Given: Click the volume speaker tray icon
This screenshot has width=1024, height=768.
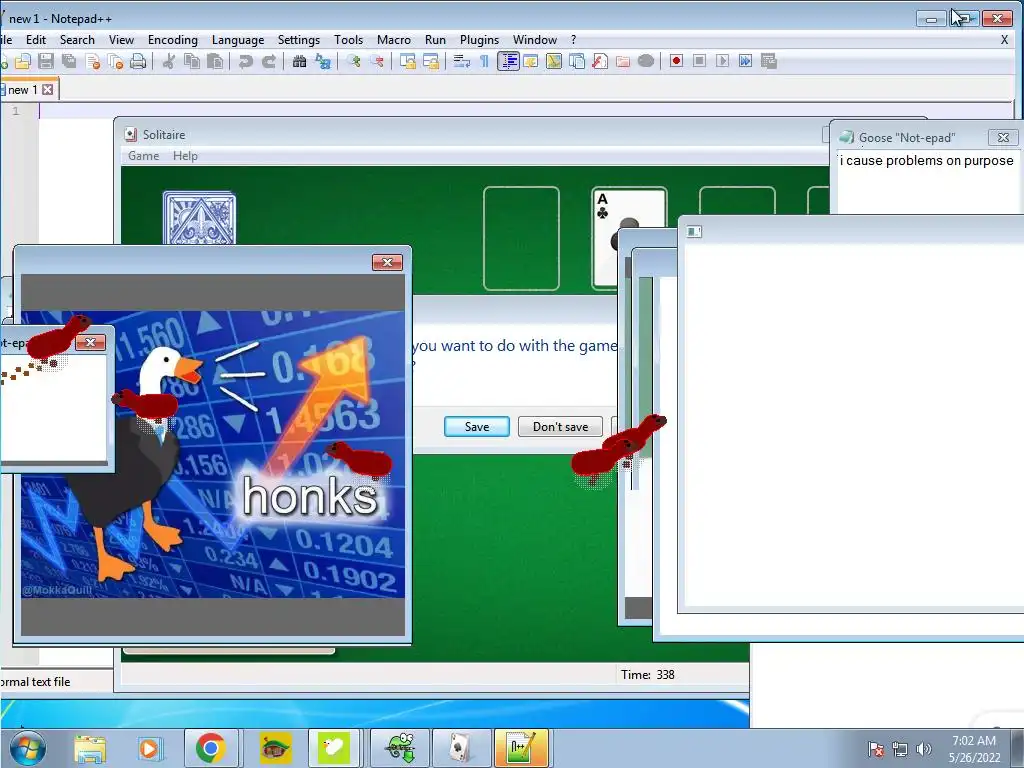Looking at the screenshot, I should (923, 749).
